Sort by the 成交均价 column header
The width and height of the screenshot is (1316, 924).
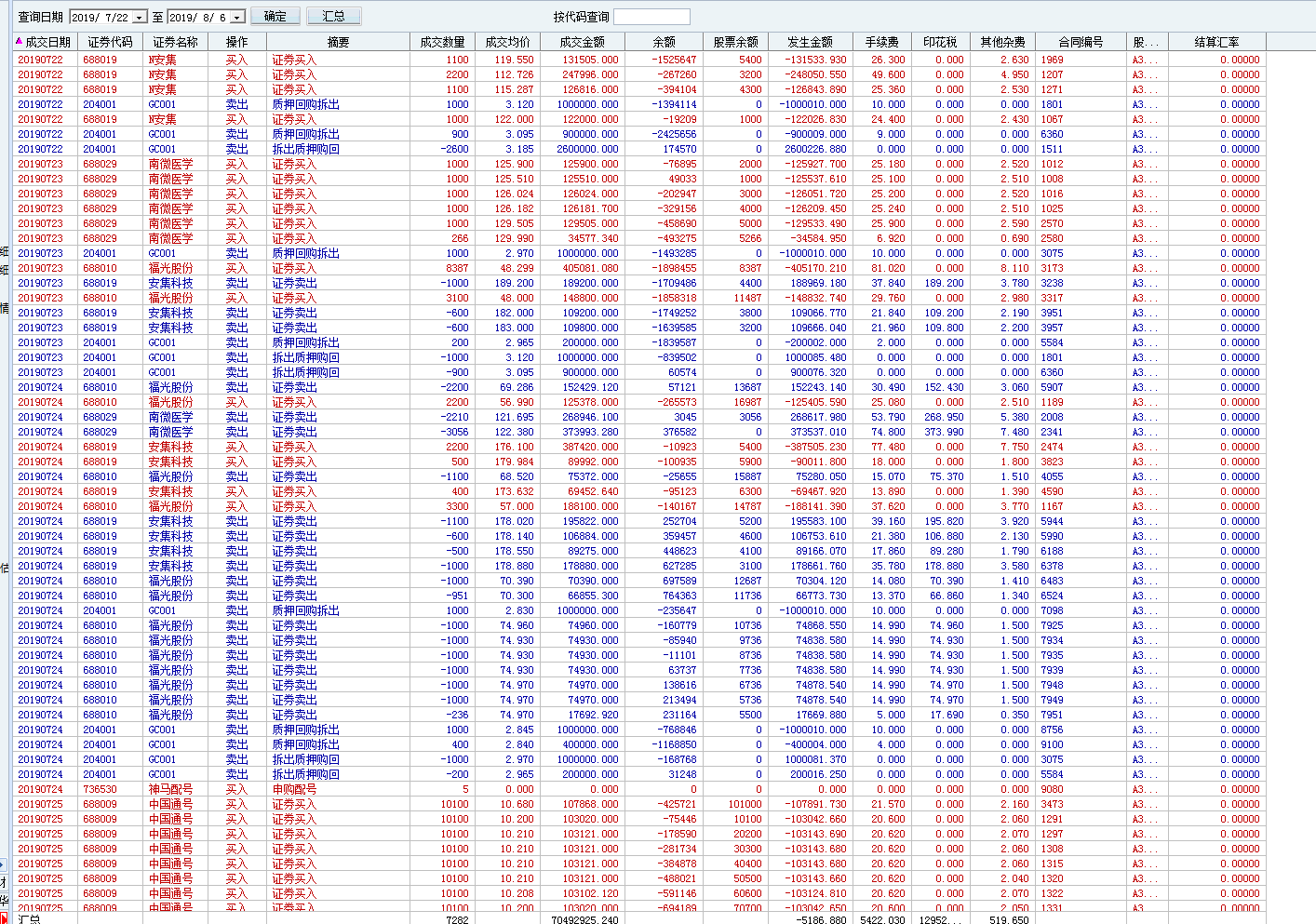[507, 42]
